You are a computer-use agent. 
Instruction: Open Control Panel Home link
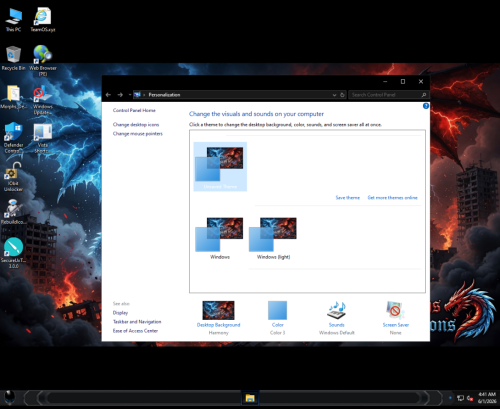[x=134, y=110]
